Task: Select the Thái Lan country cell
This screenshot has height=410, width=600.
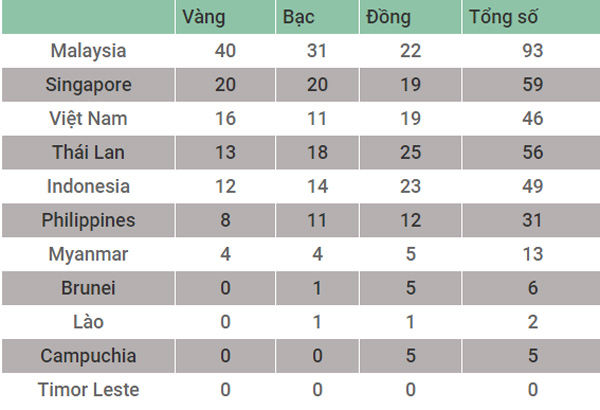Action: (x=88, y=152)
